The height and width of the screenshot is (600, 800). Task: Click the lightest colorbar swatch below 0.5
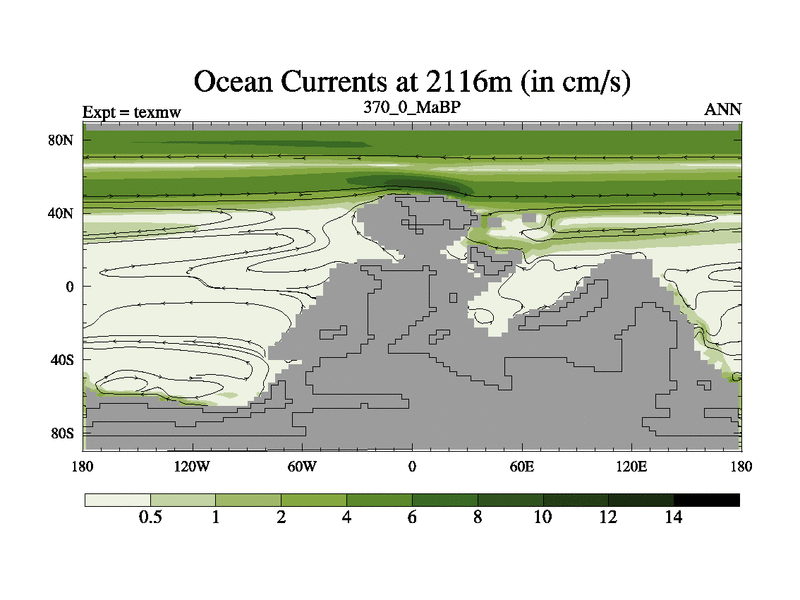[x=117, y=499]
